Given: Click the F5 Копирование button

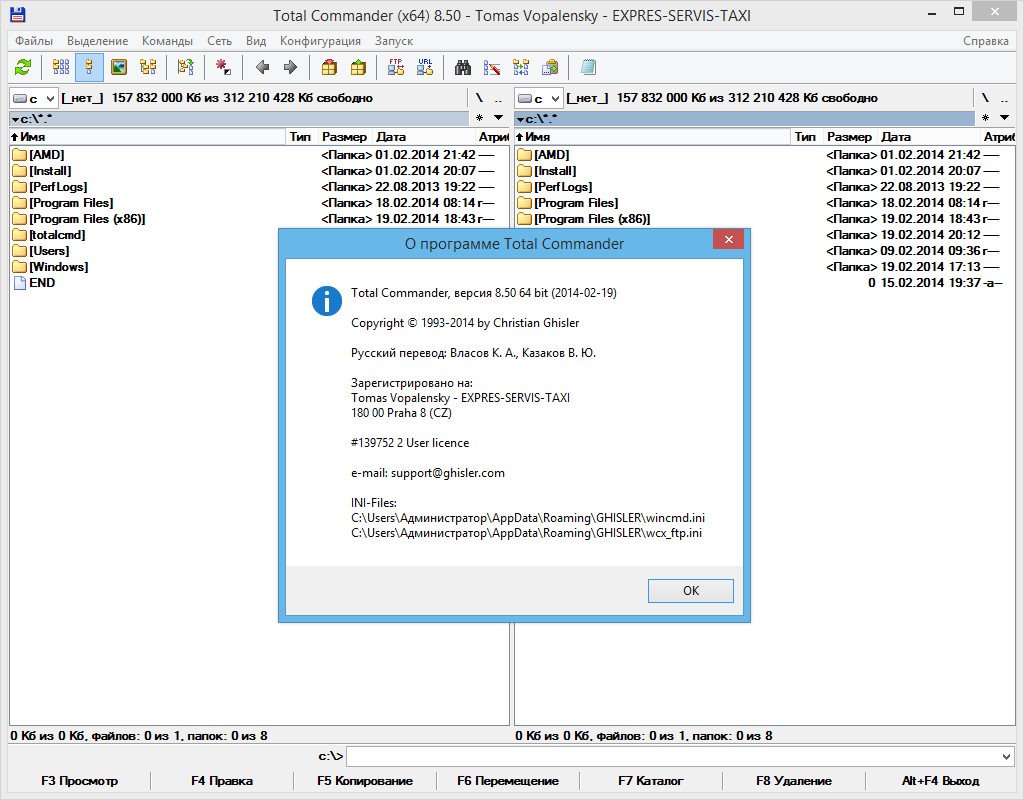Looking at the screenshot, I should click(365, 780).
